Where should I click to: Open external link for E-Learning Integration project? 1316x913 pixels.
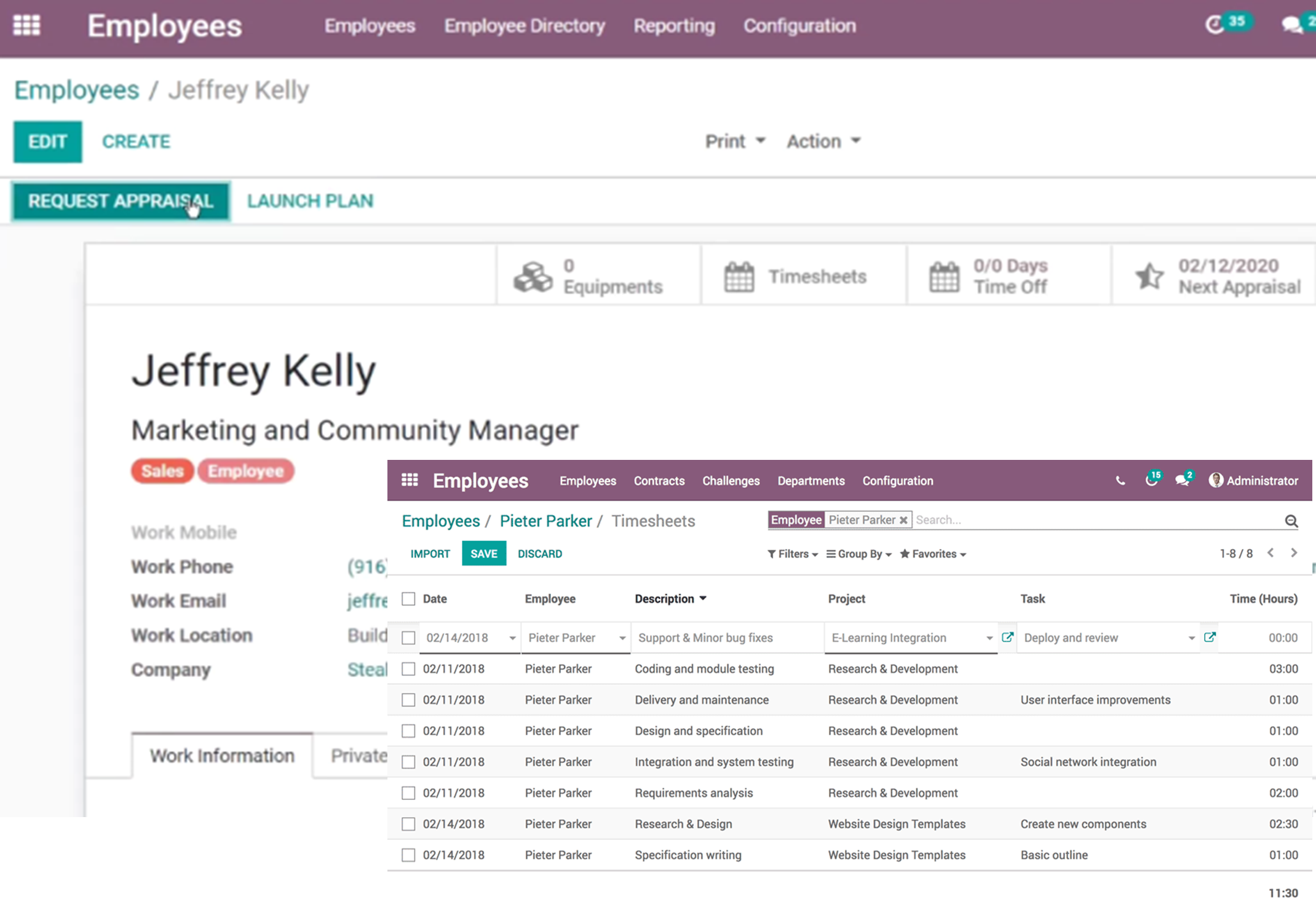tap(1007, 637)
